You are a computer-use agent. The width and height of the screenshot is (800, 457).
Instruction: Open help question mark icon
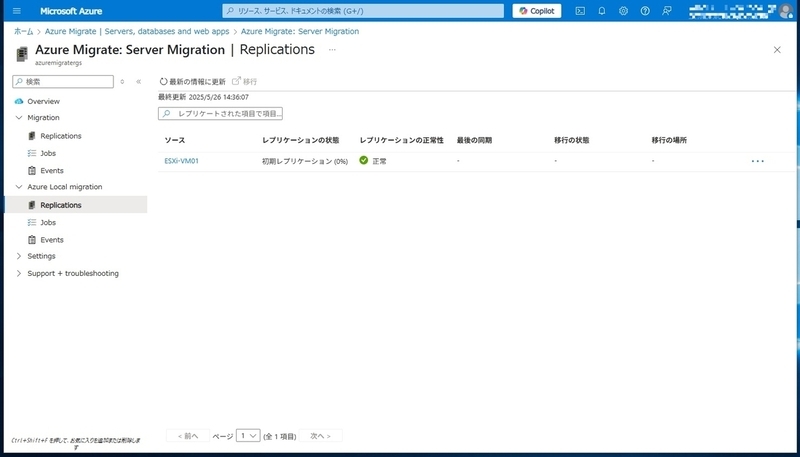645,11
